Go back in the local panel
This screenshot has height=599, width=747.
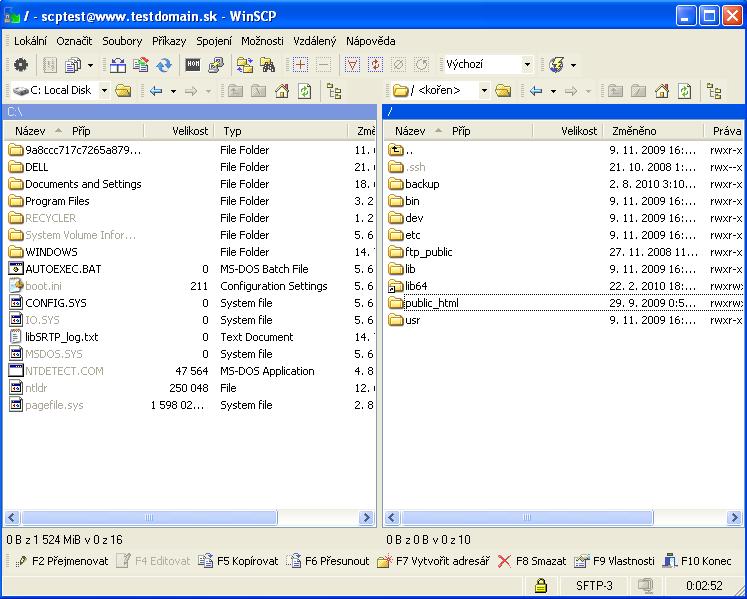tap(156, 91)
